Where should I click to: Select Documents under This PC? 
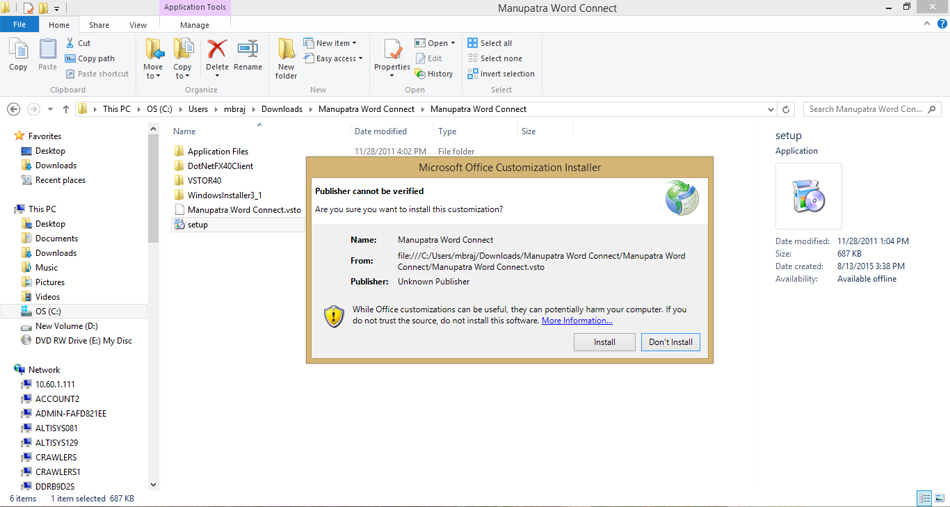click(x=56, y=238)
